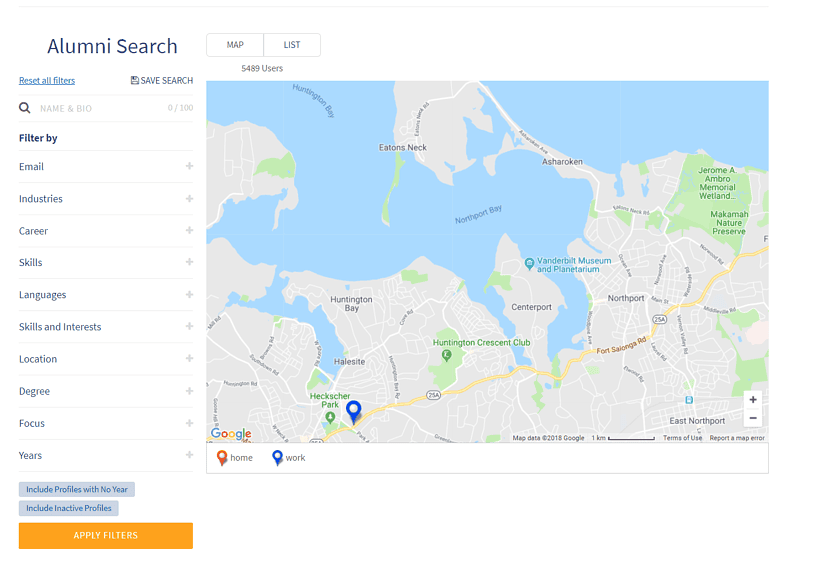Switch to the LIST view tab
The width and height of the screenshot is (833, 563).
point(292,45)
